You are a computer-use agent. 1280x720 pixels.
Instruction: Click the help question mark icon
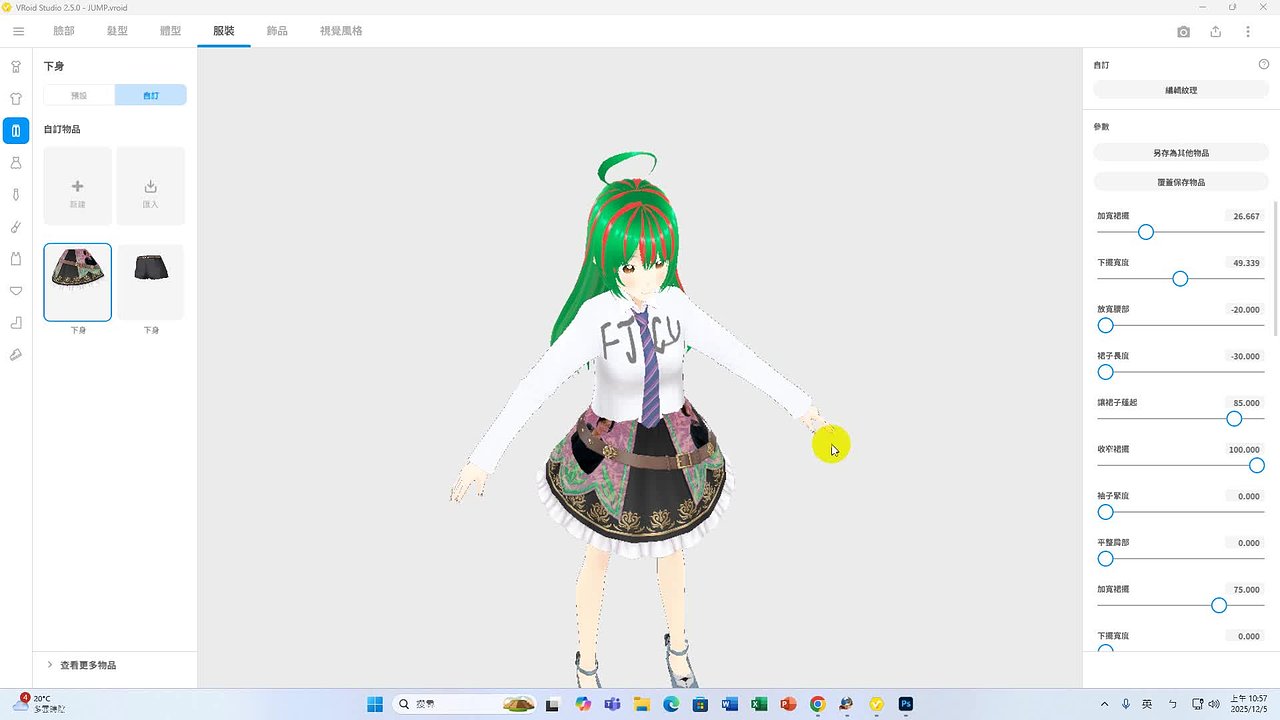click(x=1264, y=65)
